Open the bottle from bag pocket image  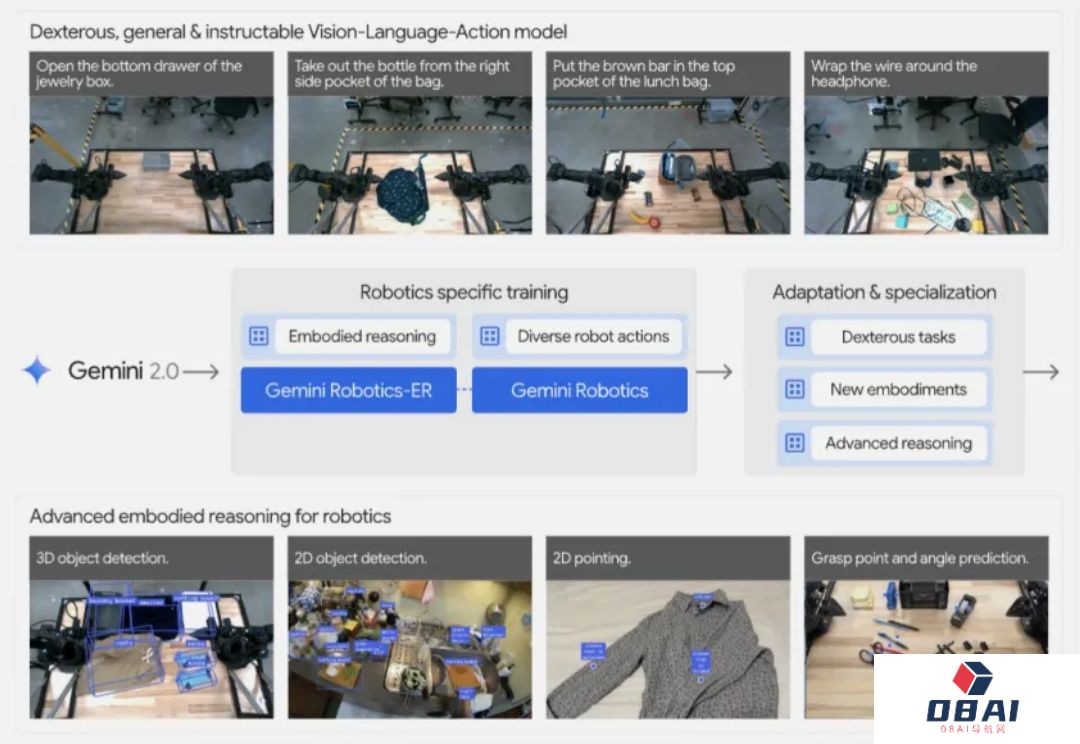coord(410,165)
